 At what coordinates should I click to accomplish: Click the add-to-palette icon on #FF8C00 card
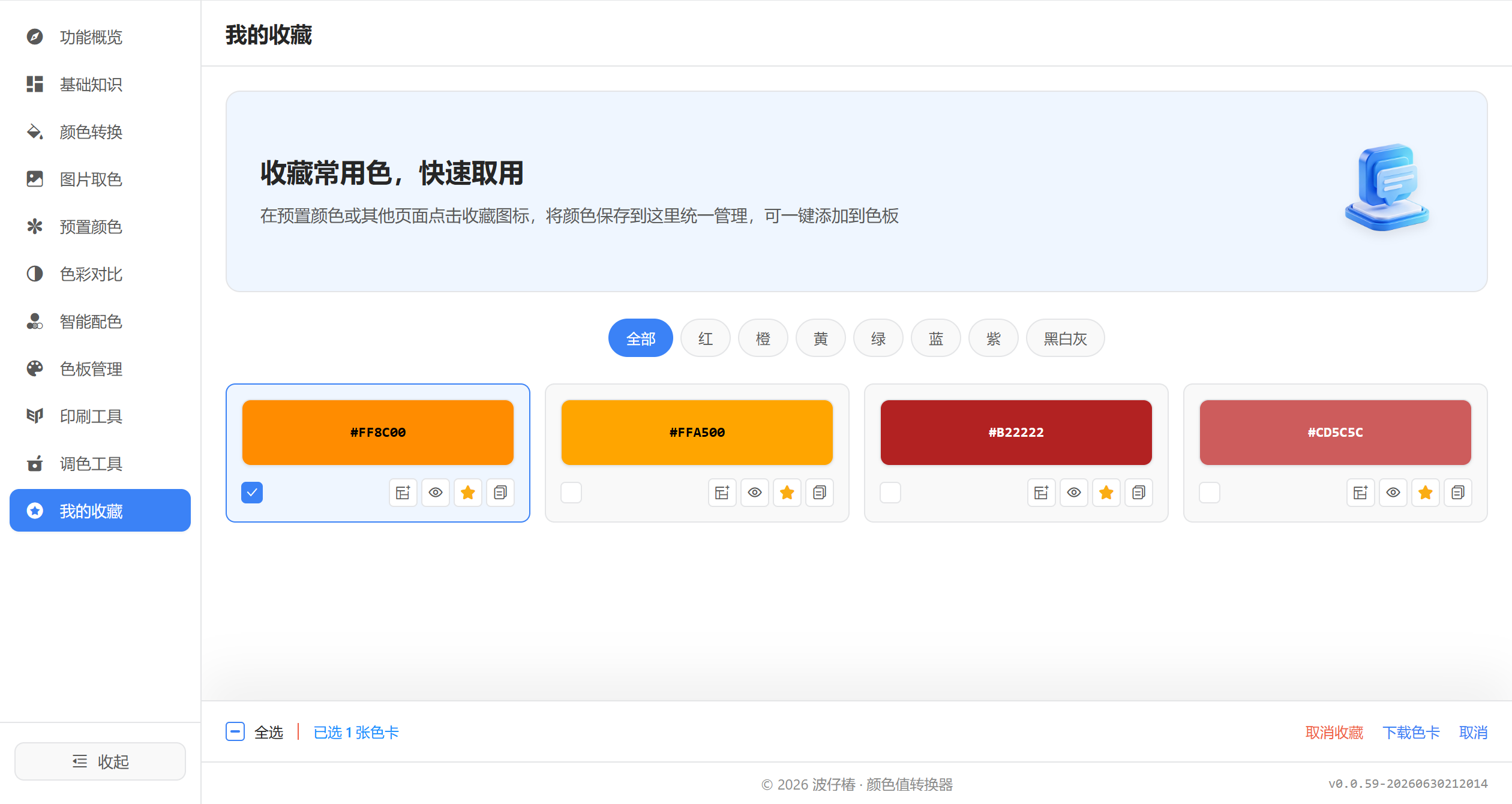pyautogui.click(x=403, y=493)
